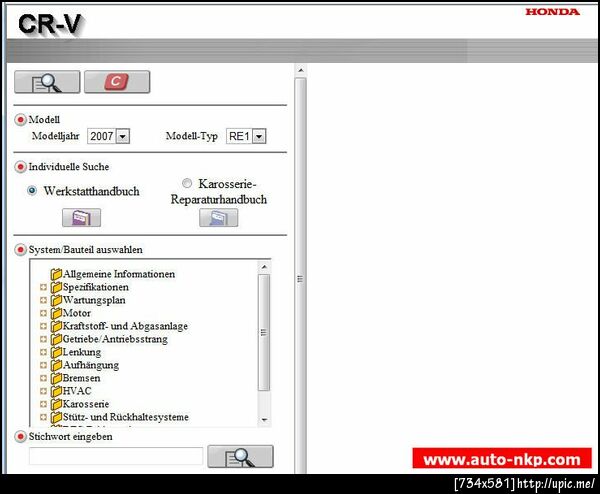The width and height of the screenshot is (600, 494).
Task: Click the Spezifikationen folder icon
Action: pyautogui.click(x=56, y=287)
